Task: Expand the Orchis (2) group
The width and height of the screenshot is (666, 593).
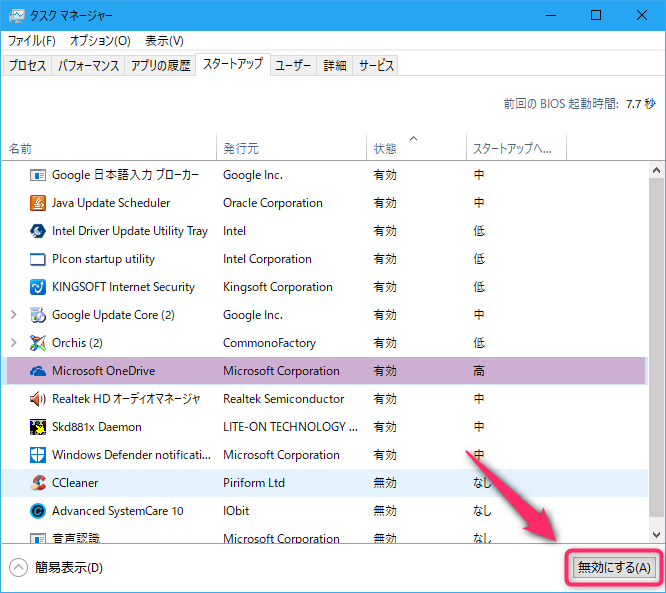Action: pos(14,343)
